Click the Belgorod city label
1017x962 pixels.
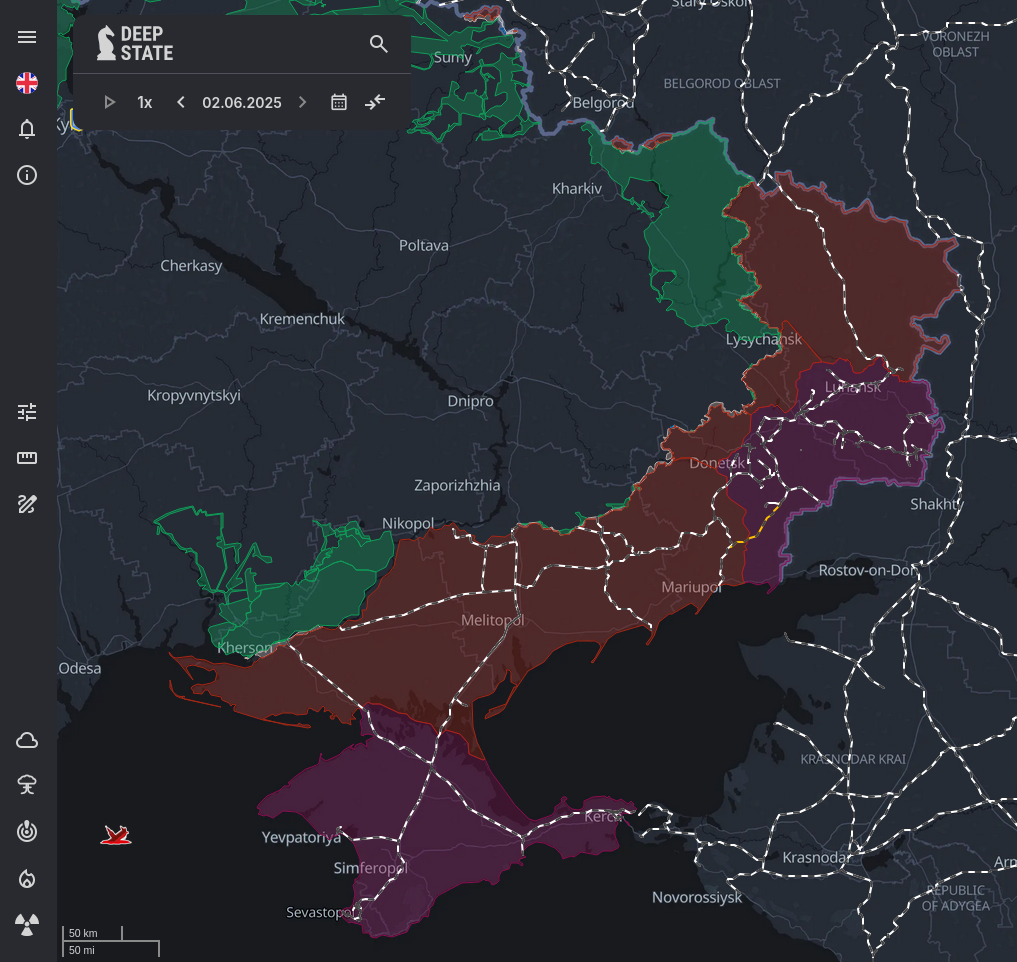pos(603,102)
